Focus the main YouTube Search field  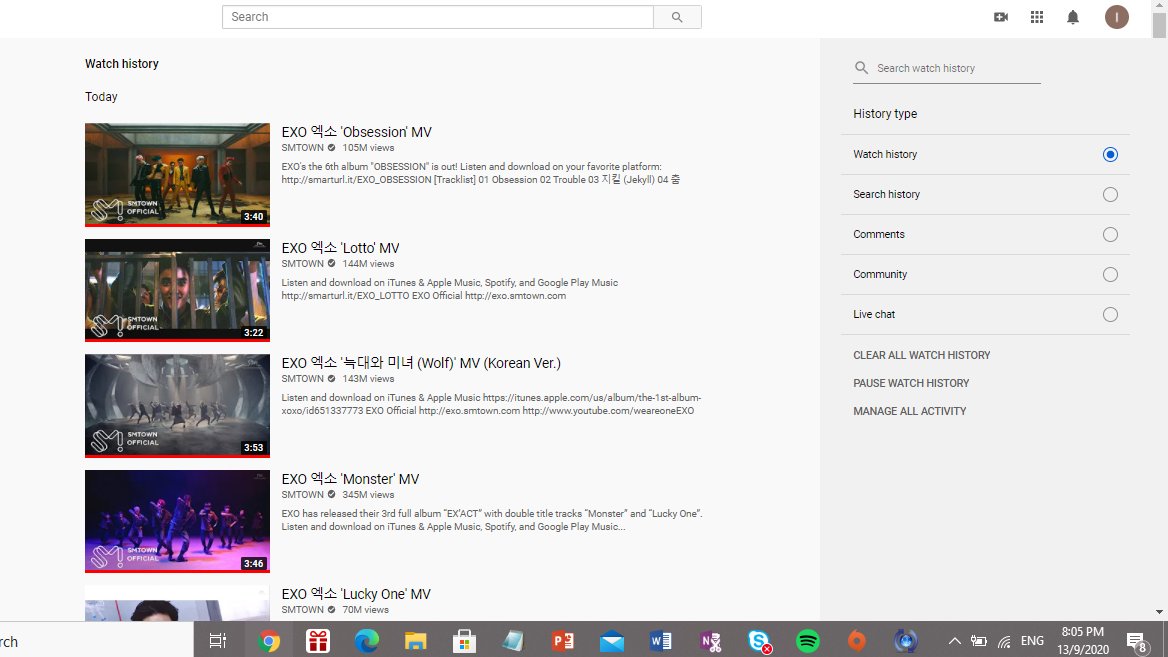point(438,17)
